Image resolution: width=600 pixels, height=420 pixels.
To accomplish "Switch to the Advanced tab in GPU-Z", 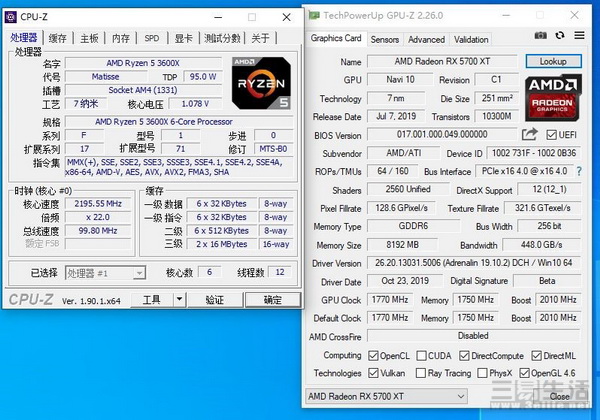I will click(x=426, y=39).
